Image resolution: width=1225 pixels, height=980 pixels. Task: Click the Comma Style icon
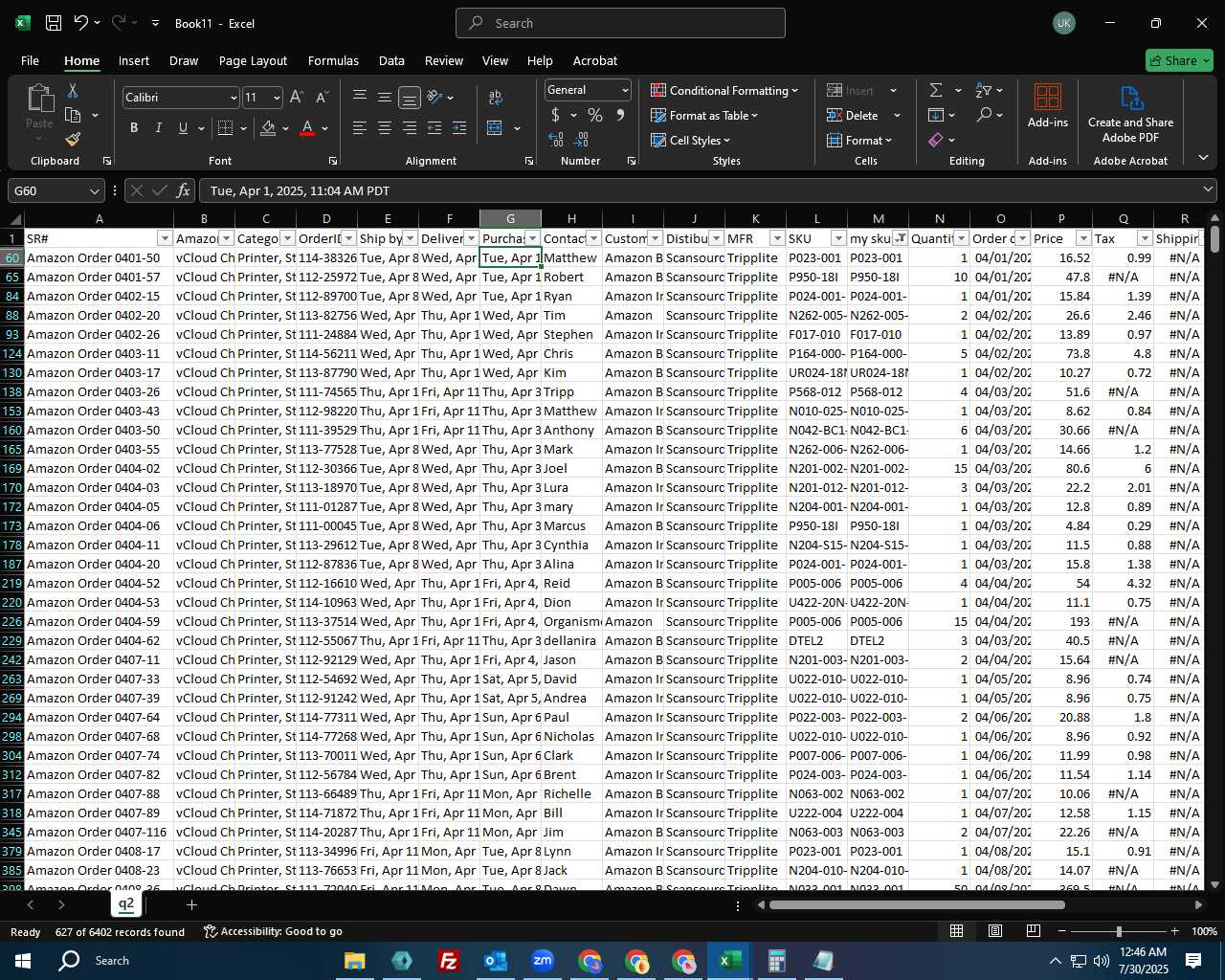(x=620, y=115)
